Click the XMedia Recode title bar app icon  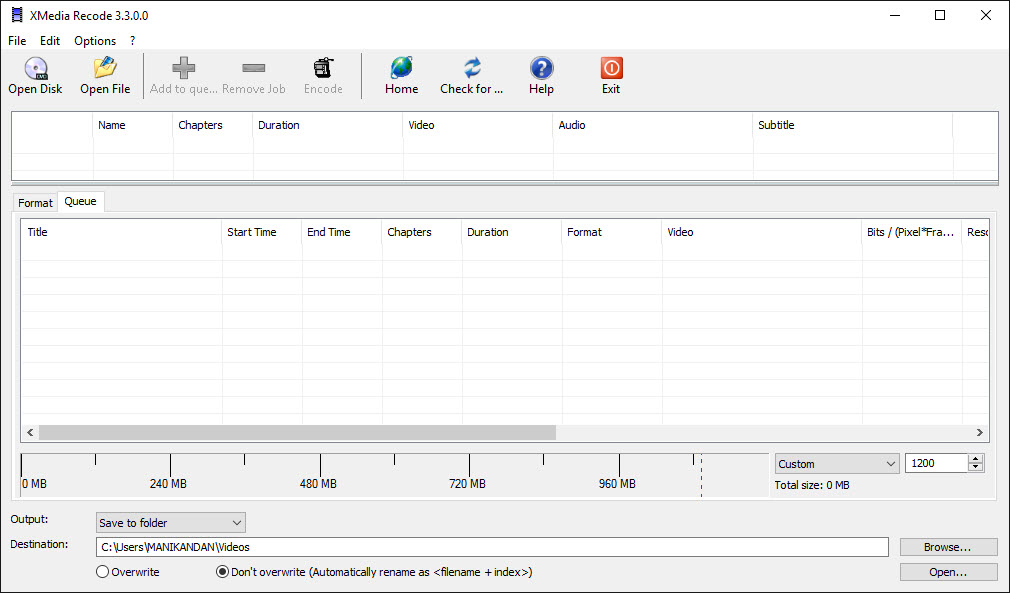(x=17, y=15)
